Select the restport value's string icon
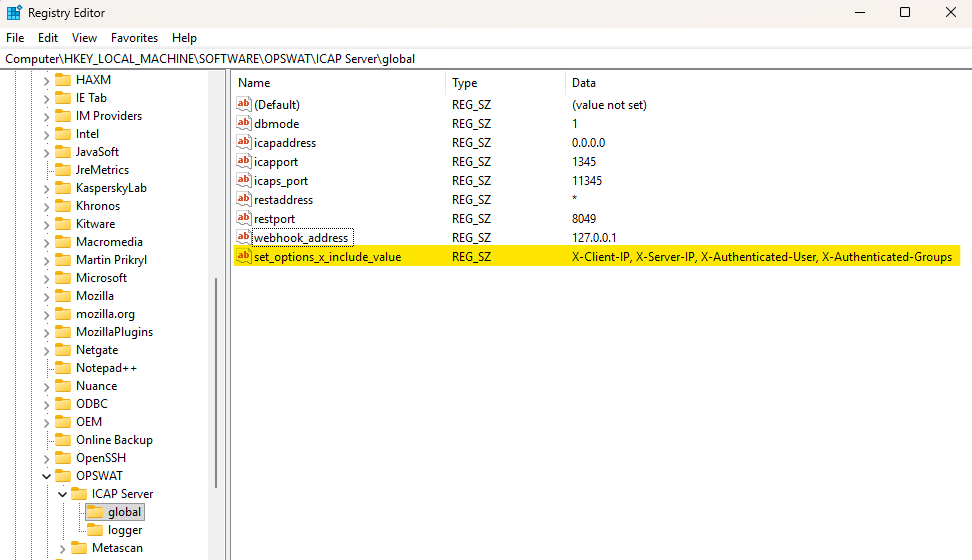972x560 pixels. tap(244, 218)
